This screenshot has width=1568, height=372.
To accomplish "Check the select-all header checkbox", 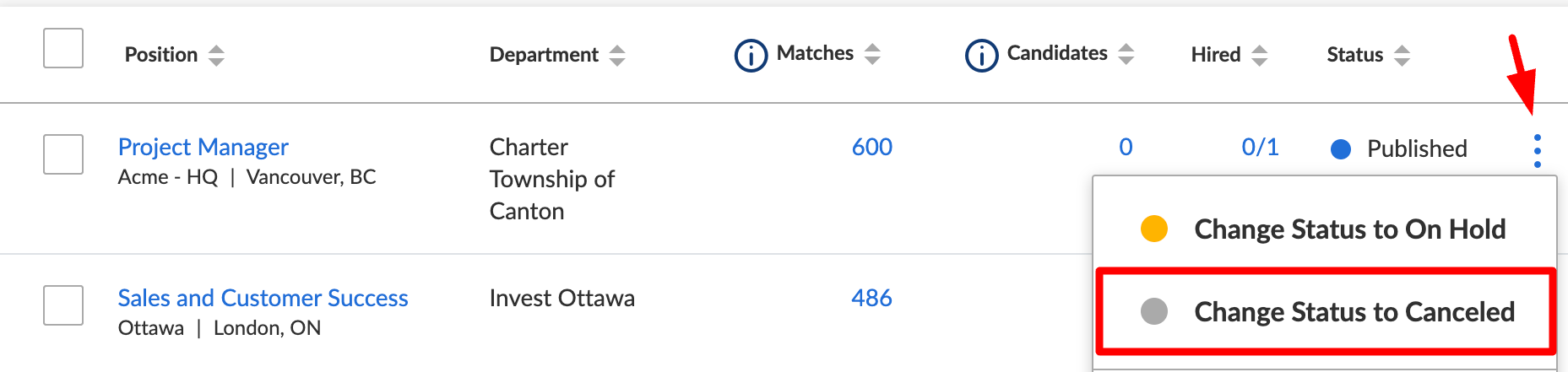I will coord(63,48).
